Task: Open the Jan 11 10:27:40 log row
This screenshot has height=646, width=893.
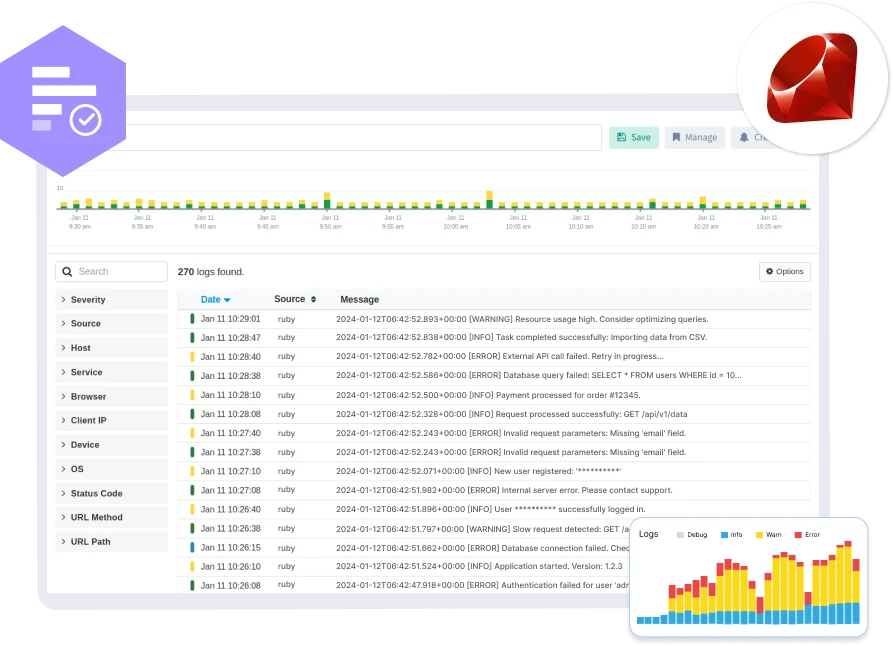Action: point(494,434)
